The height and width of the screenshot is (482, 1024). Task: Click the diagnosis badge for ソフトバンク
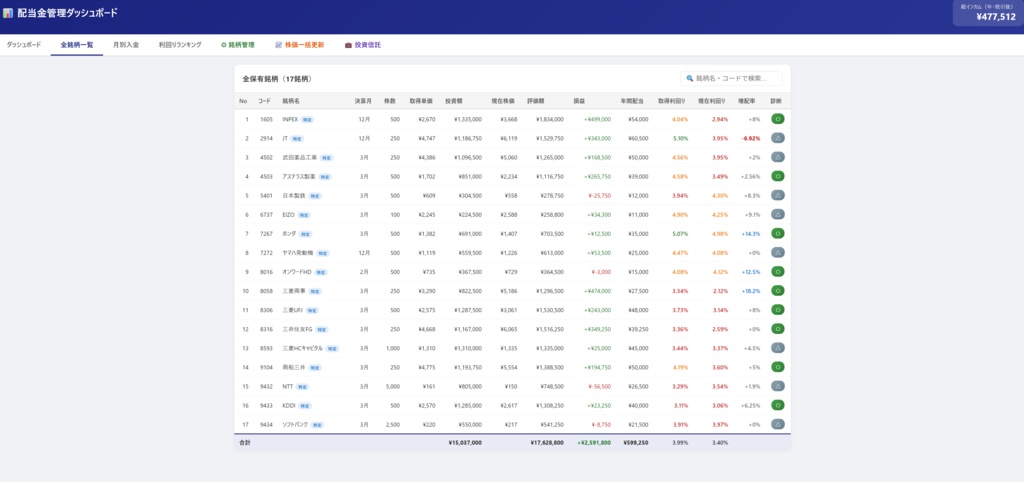777,424
